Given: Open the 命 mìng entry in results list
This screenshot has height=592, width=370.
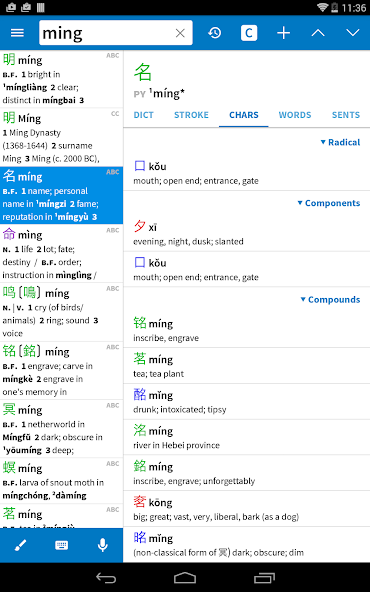Looking at the screenshot, I should [x=62, y=254].
